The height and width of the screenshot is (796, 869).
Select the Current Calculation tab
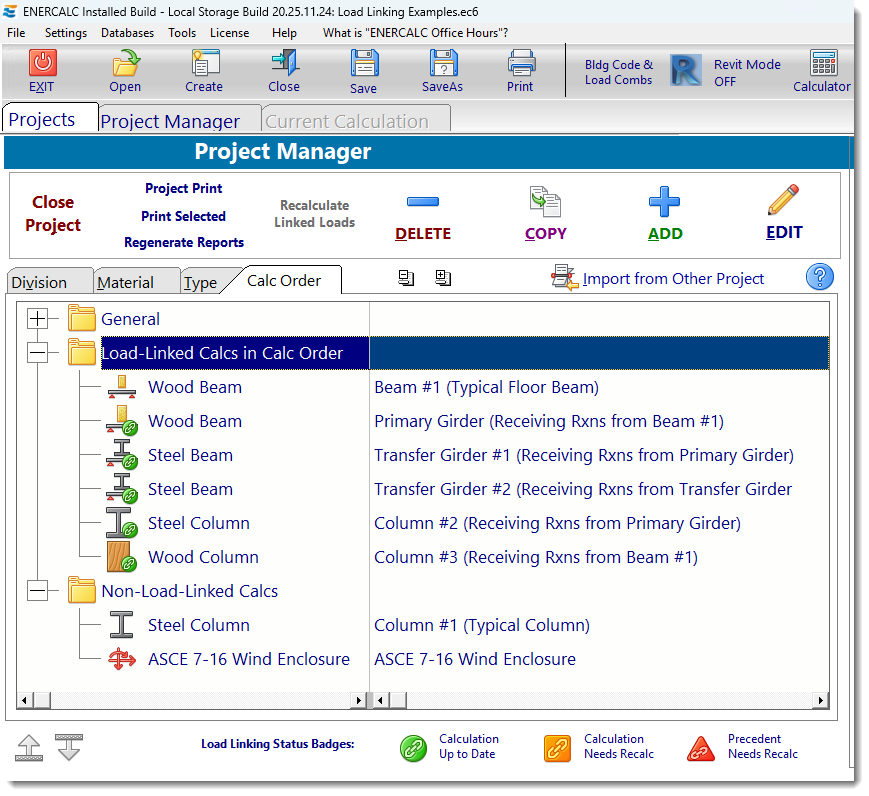tap(356, 120)
